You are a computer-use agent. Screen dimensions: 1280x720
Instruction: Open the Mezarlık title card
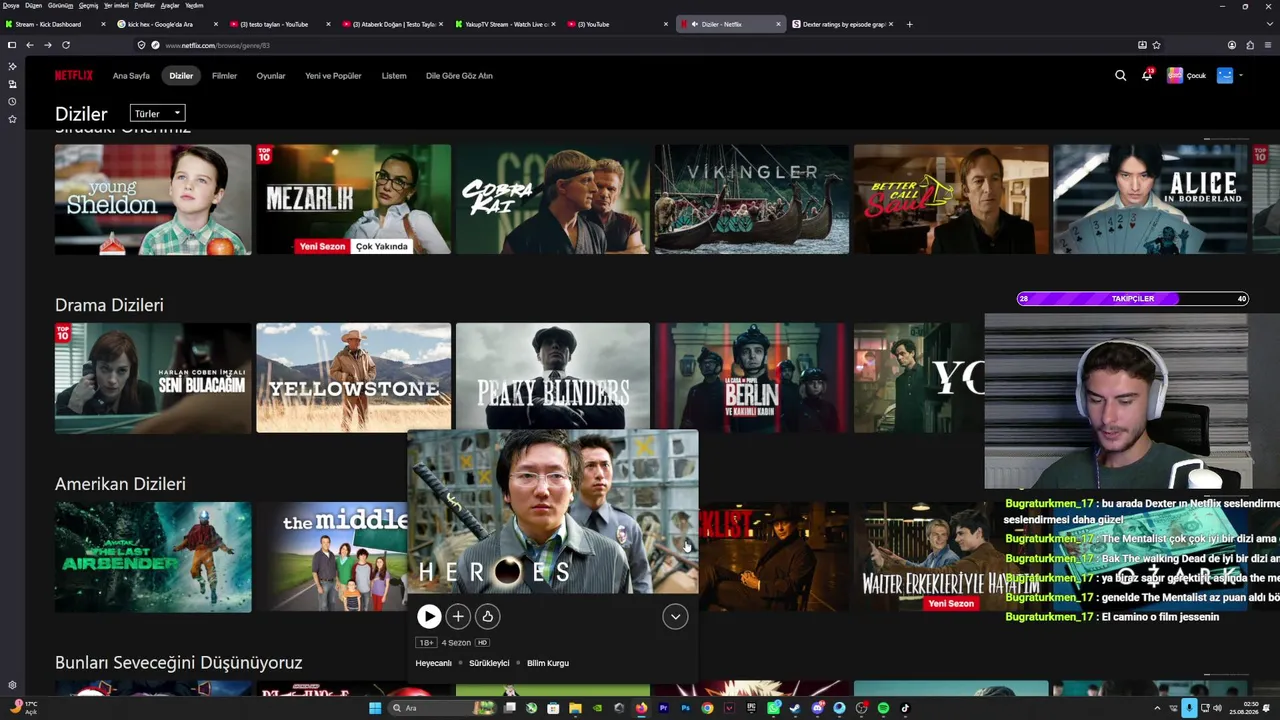(353, 199)
